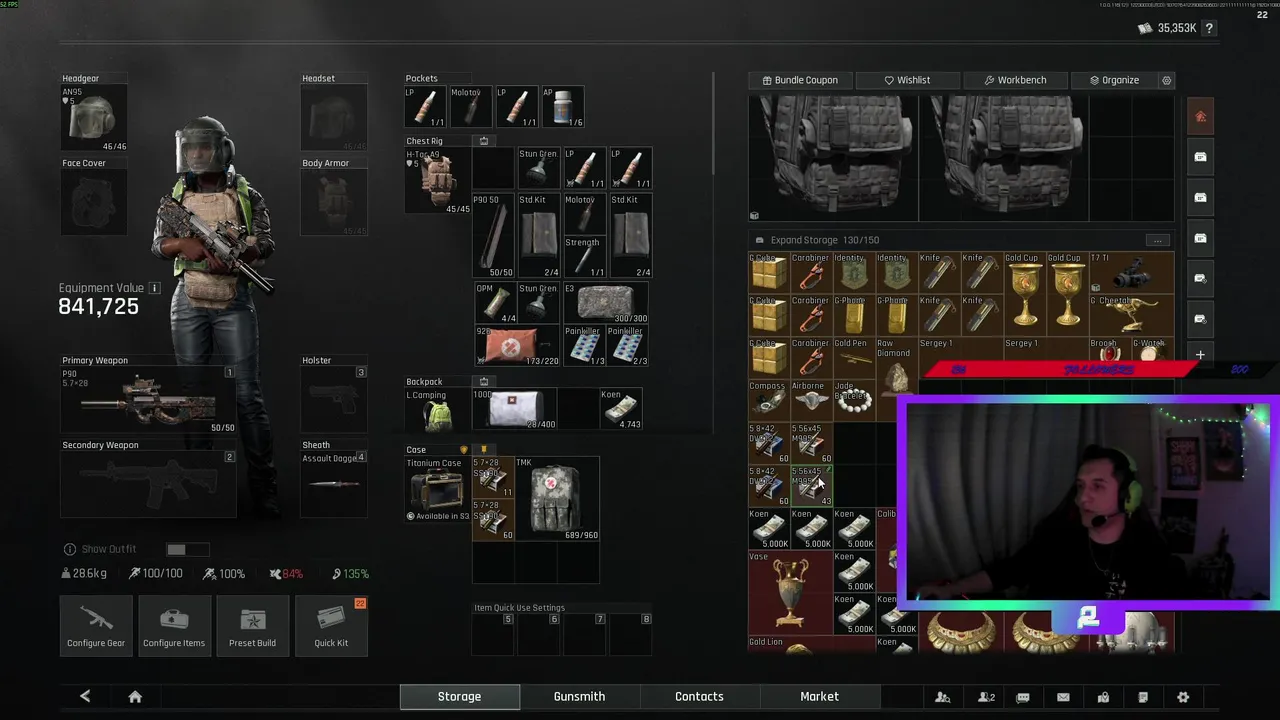Select the Jade Bracelet item

tap(854, 400)
